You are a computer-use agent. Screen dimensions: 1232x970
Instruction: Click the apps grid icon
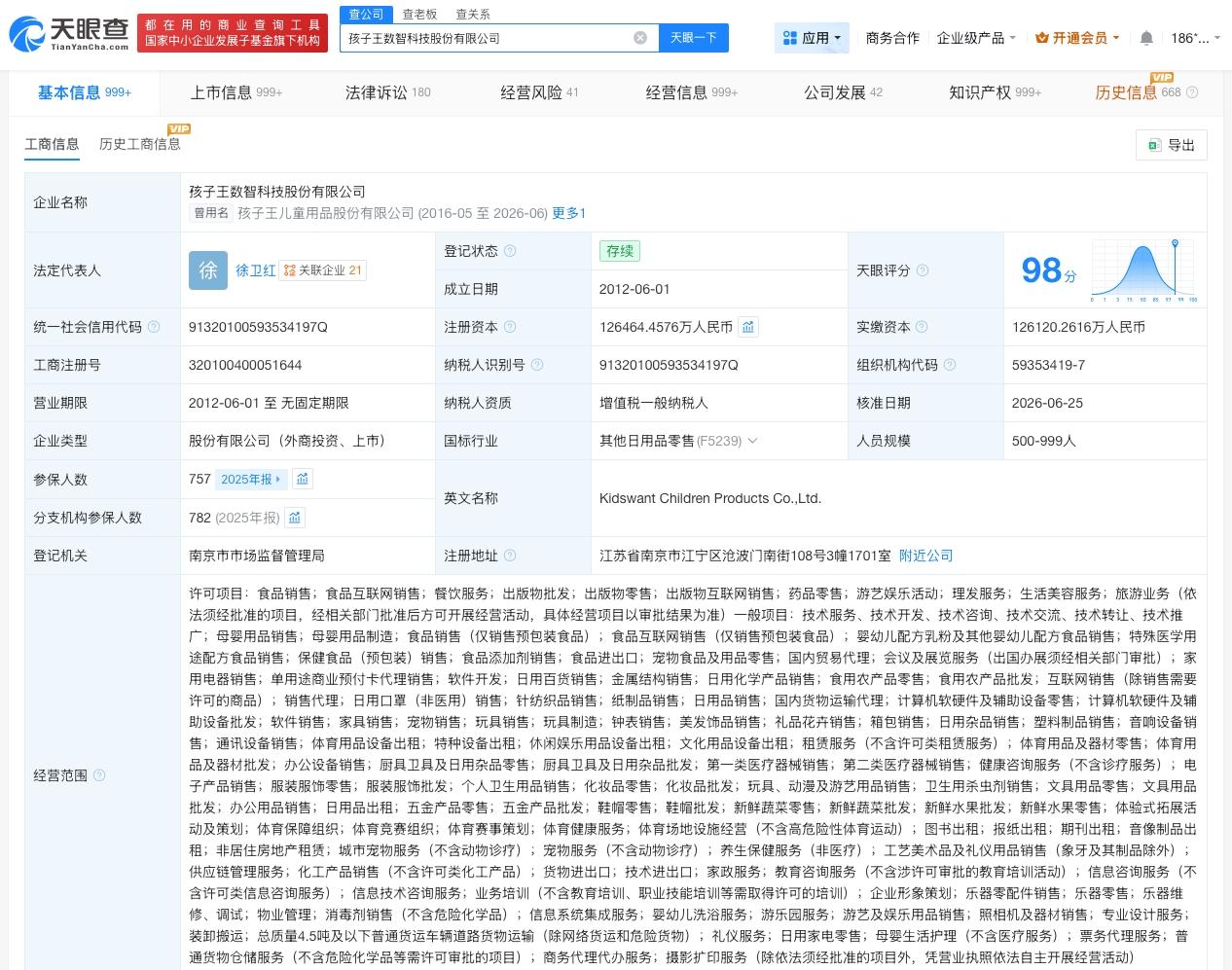click(x=789, y=38)
